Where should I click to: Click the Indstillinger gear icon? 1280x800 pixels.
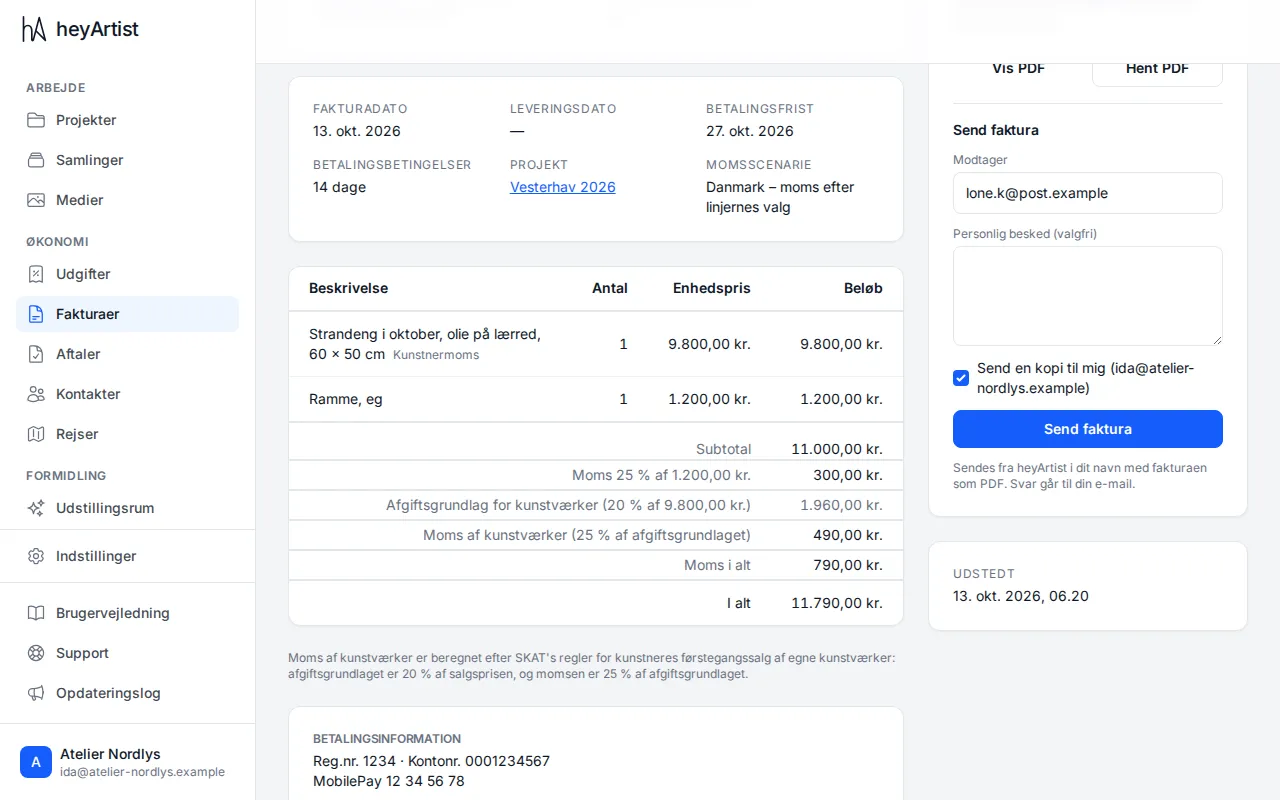36,556
